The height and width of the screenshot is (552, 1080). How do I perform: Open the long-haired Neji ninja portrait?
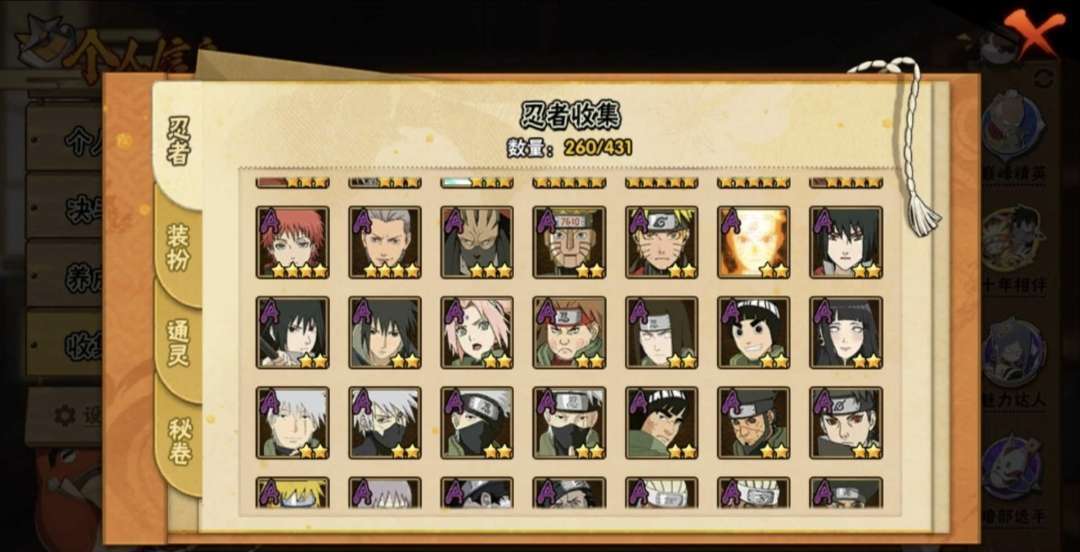click(x=661, y=332)
